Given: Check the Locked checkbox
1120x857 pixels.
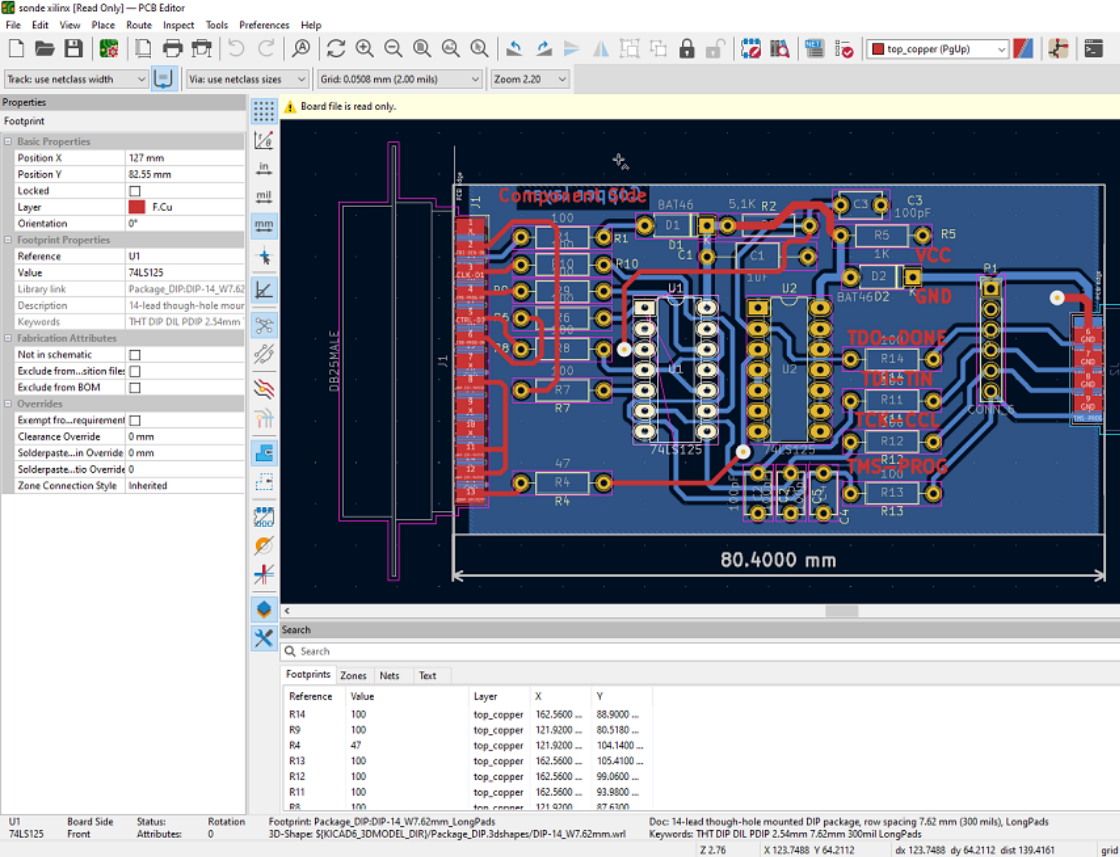Looking at the screenshot, I should (135, 191).
